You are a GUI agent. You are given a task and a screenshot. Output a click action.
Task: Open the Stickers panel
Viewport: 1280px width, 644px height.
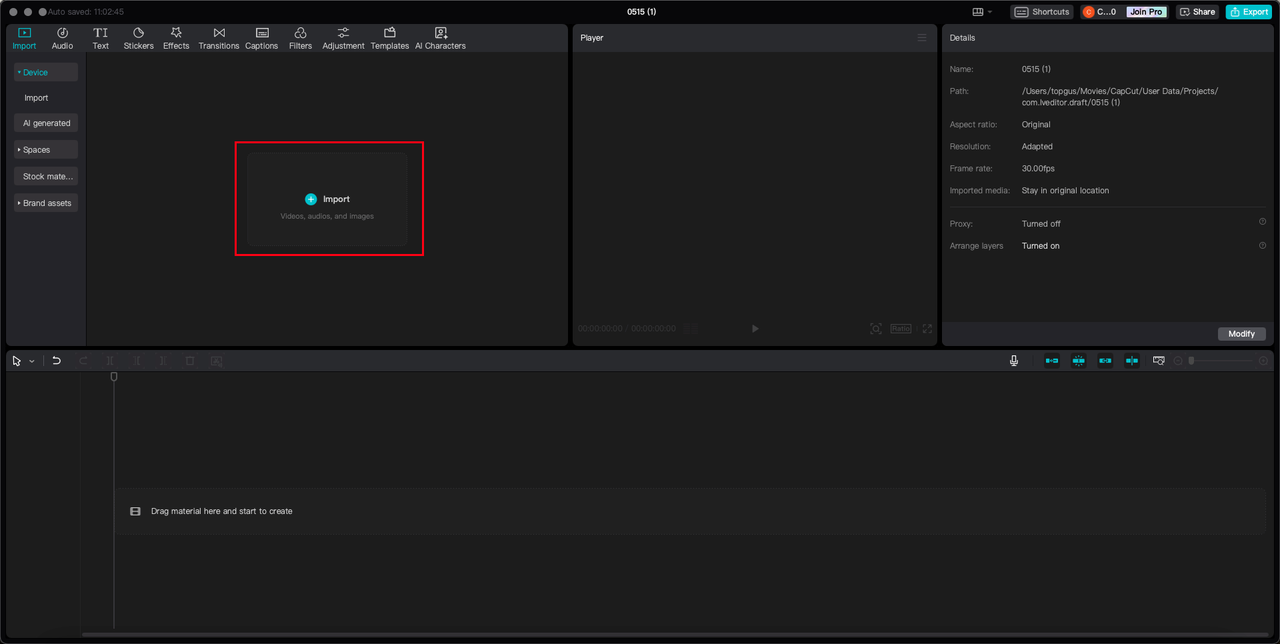138,38
